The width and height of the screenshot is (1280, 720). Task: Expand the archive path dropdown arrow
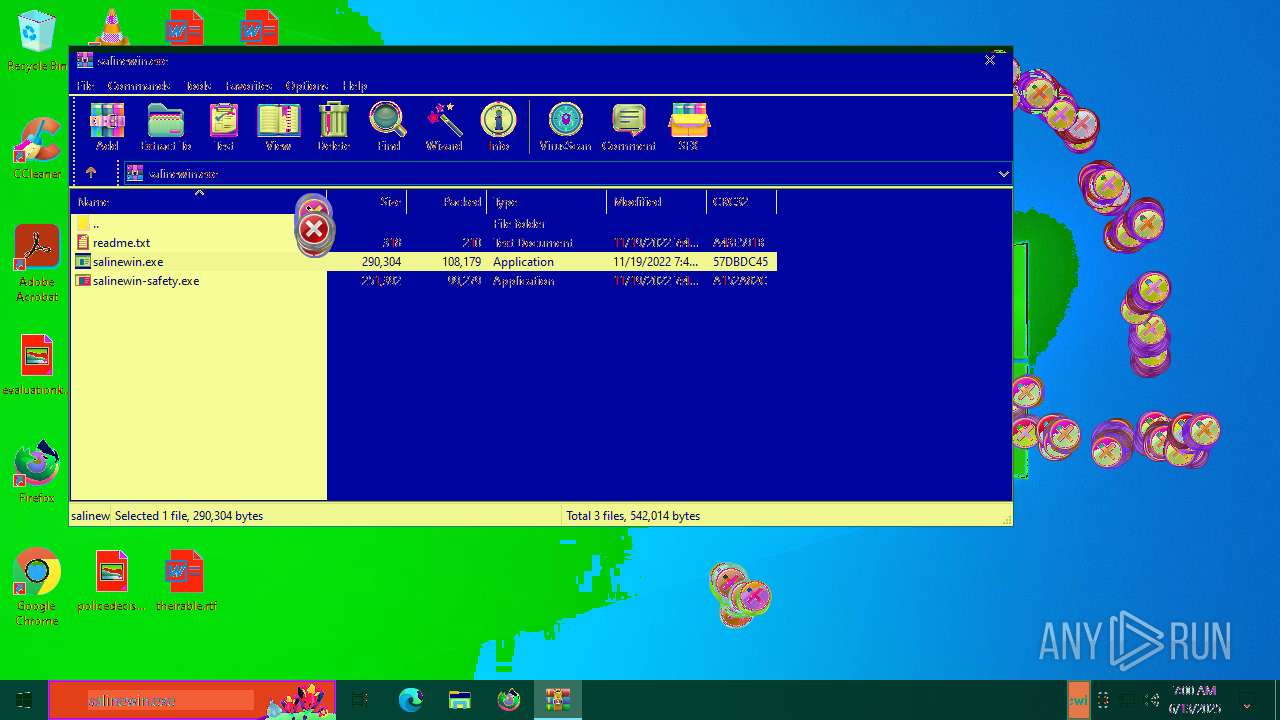1003,174
